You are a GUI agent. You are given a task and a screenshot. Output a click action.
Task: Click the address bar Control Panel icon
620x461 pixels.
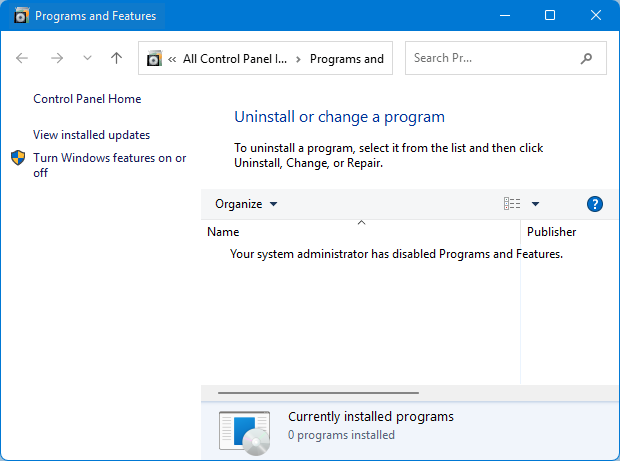154,59
